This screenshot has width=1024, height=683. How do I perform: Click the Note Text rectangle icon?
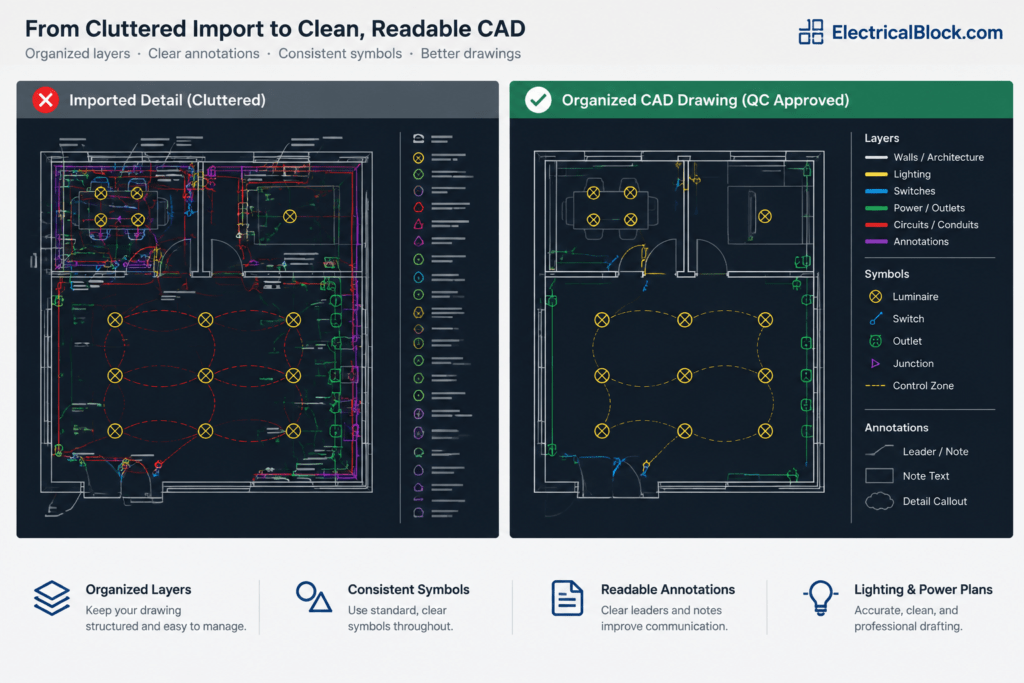(879, 476)
